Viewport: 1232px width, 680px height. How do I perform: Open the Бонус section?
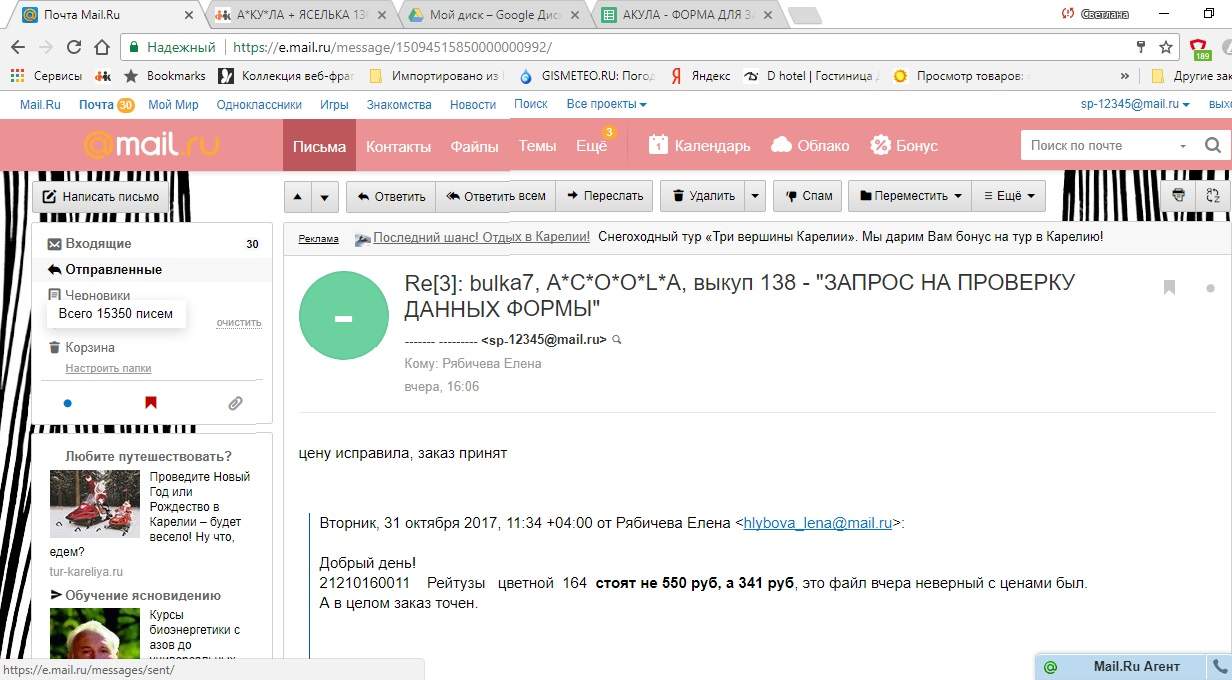[904, 146]
